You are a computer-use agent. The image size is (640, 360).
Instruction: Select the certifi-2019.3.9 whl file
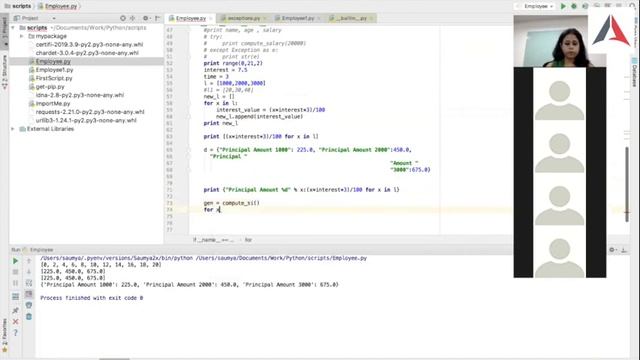(x=89, y=44)
